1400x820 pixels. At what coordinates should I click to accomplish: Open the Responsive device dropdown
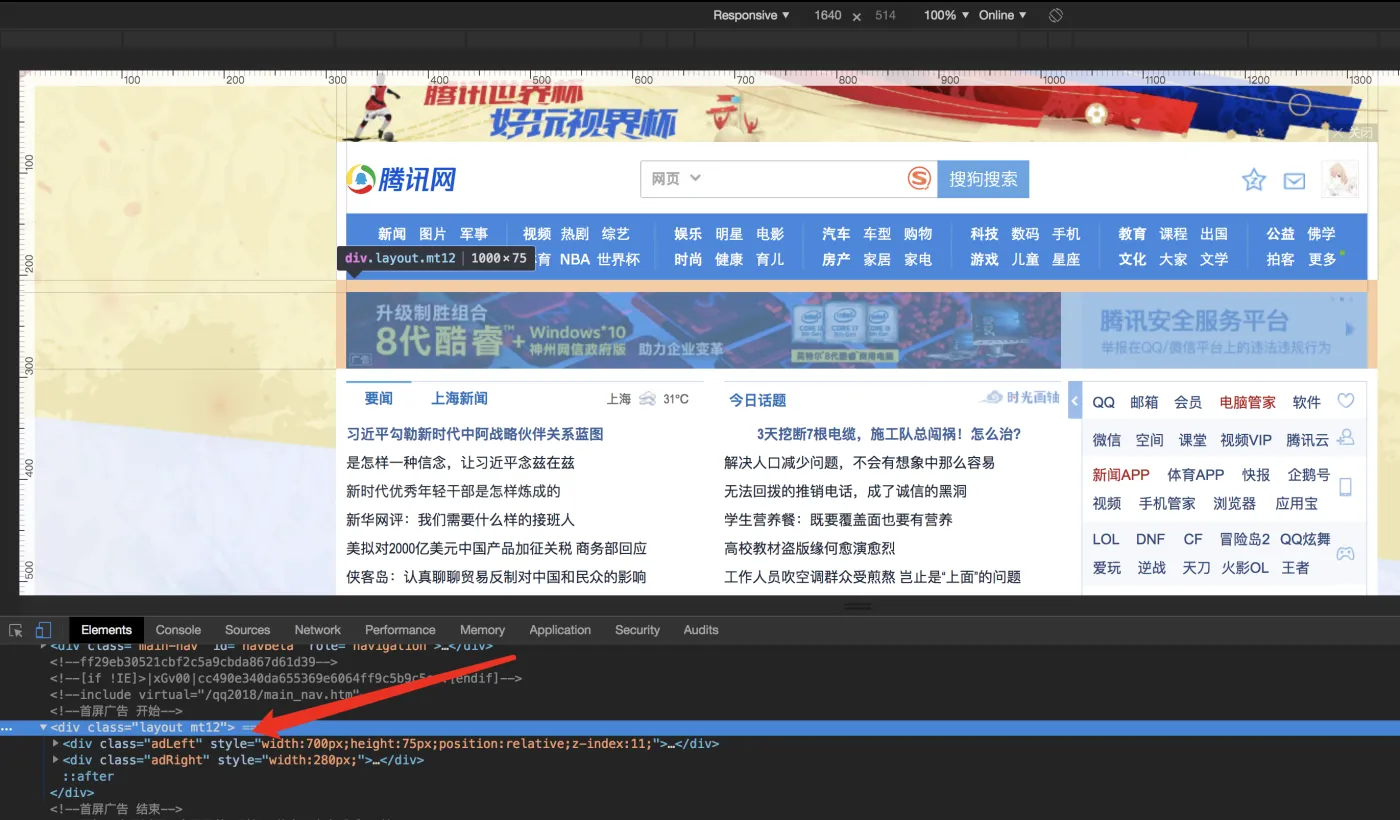tap(751, 15)
